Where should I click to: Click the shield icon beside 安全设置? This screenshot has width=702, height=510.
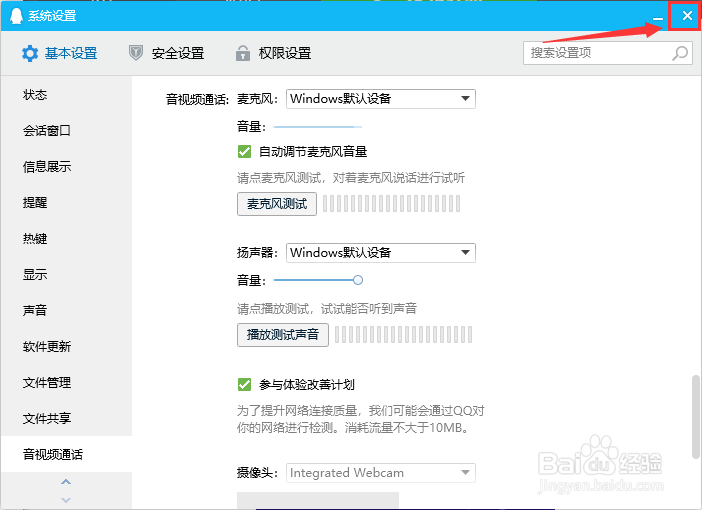coord(136,53)
